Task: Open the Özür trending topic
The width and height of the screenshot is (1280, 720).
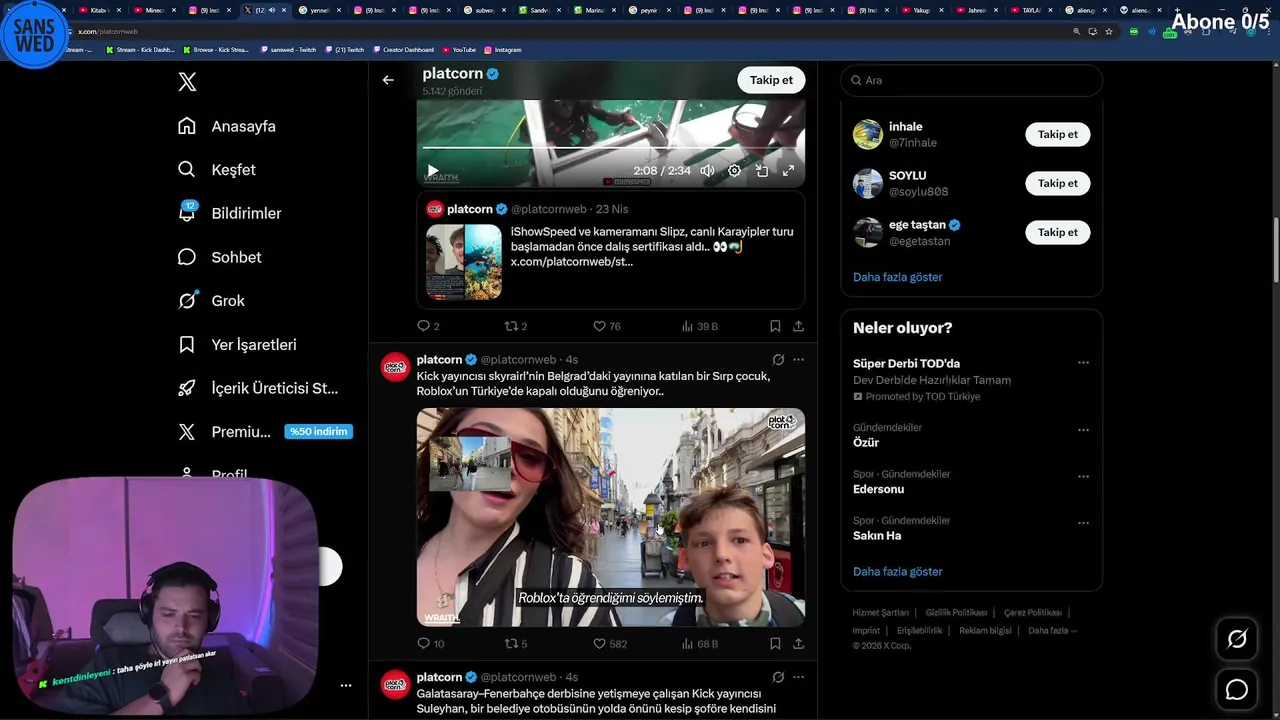Action: click(866, 442)
